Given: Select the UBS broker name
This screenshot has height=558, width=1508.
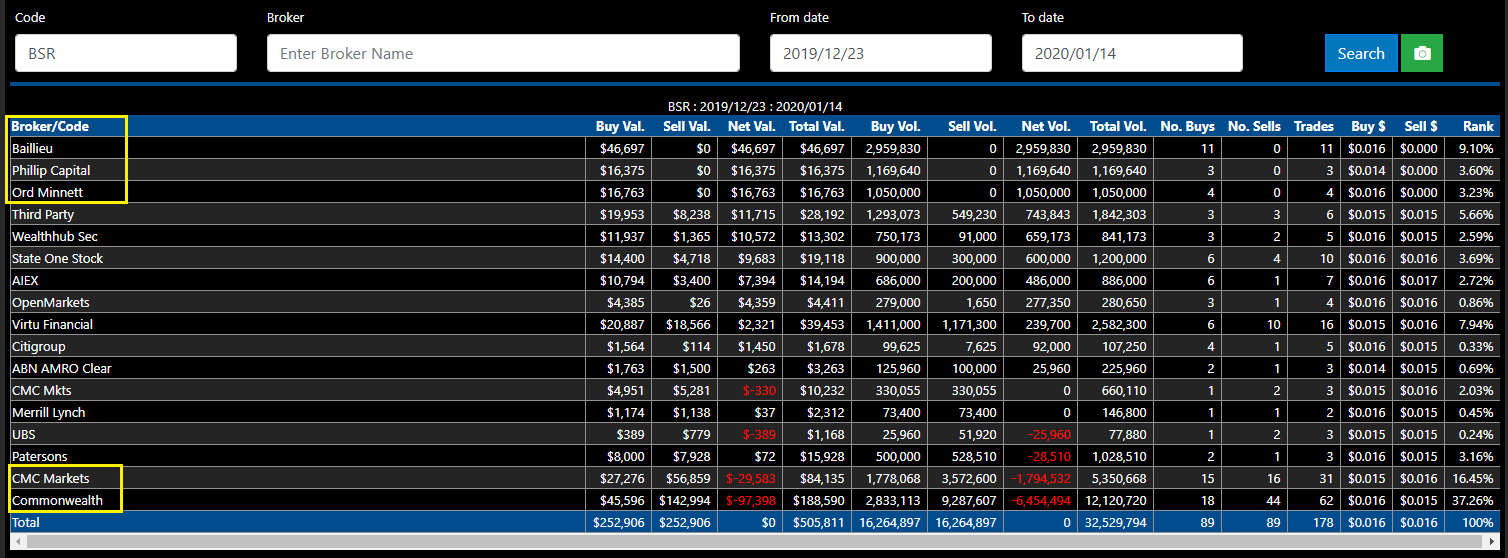Looking at the screenshot, I should click(23, 434).
